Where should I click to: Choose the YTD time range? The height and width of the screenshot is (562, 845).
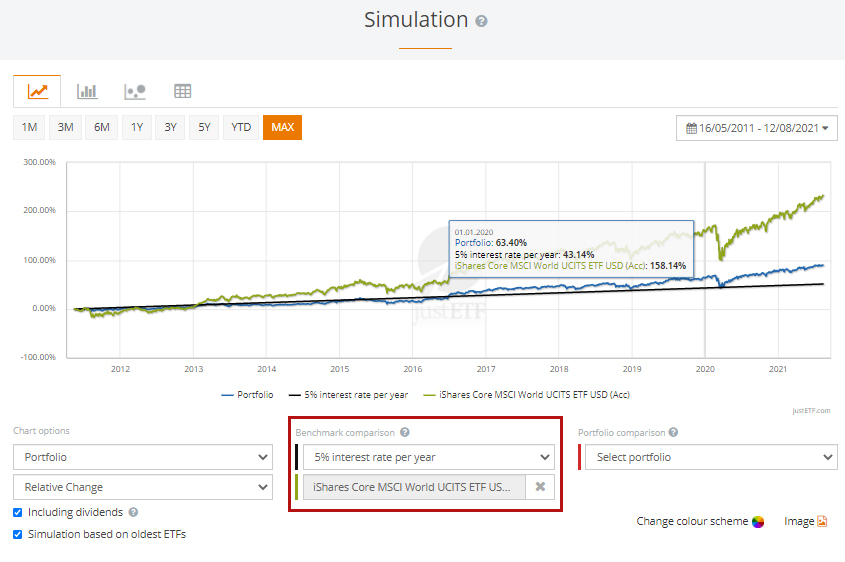pos(240,127)
